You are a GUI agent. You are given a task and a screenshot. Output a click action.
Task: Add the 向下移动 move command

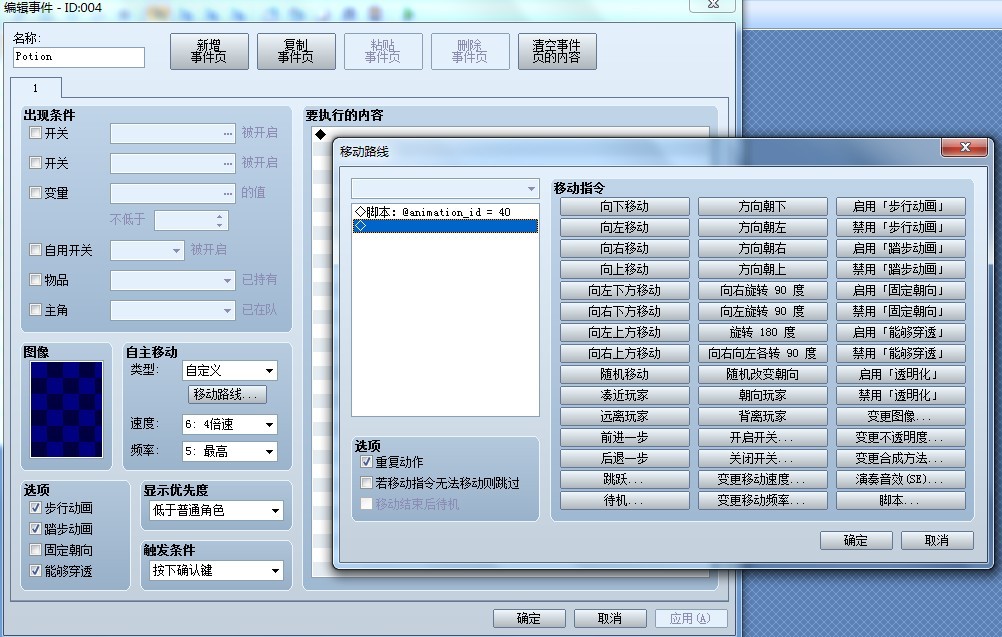click(x=625, y=206)
